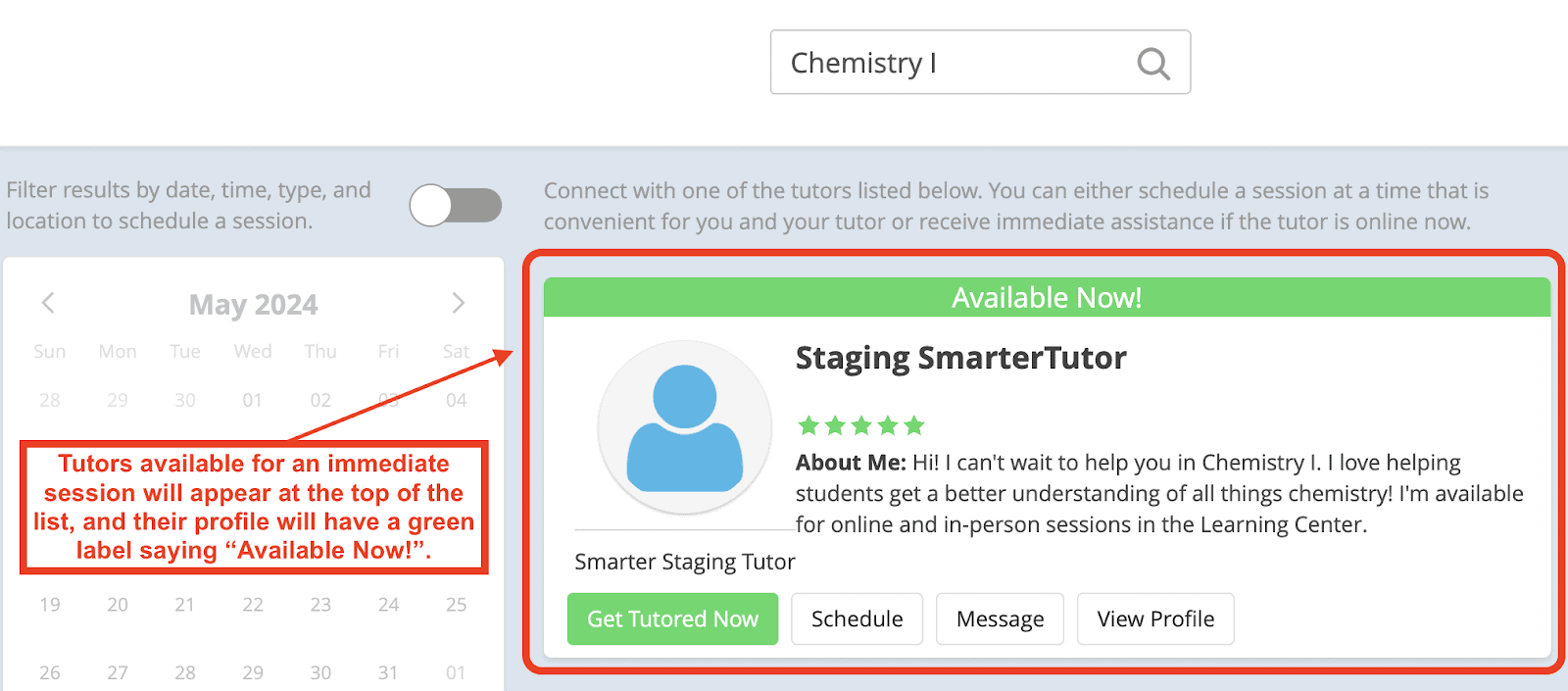Click the five-star tutor rating
The height and width of the screenshot is (691, 1568).
click(860, 425)
